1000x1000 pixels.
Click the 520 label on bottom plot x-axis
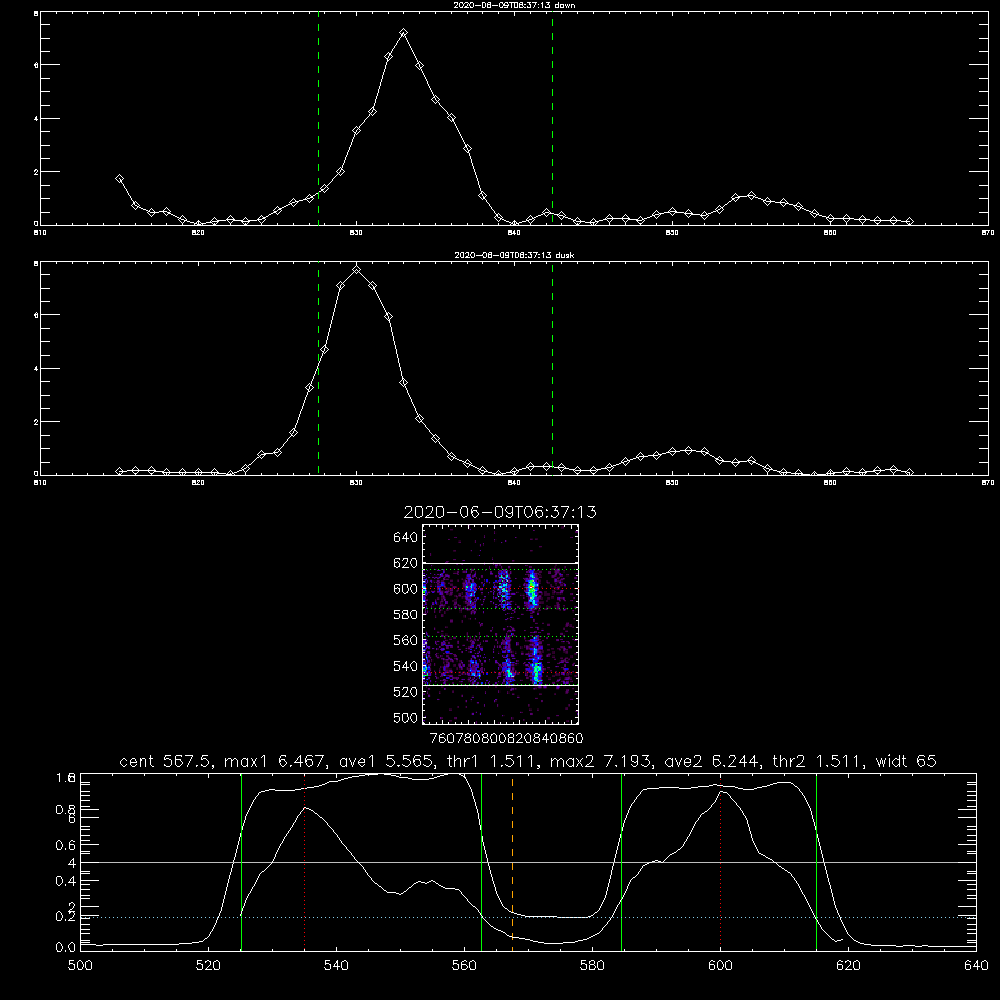click(x=208, y=966)
